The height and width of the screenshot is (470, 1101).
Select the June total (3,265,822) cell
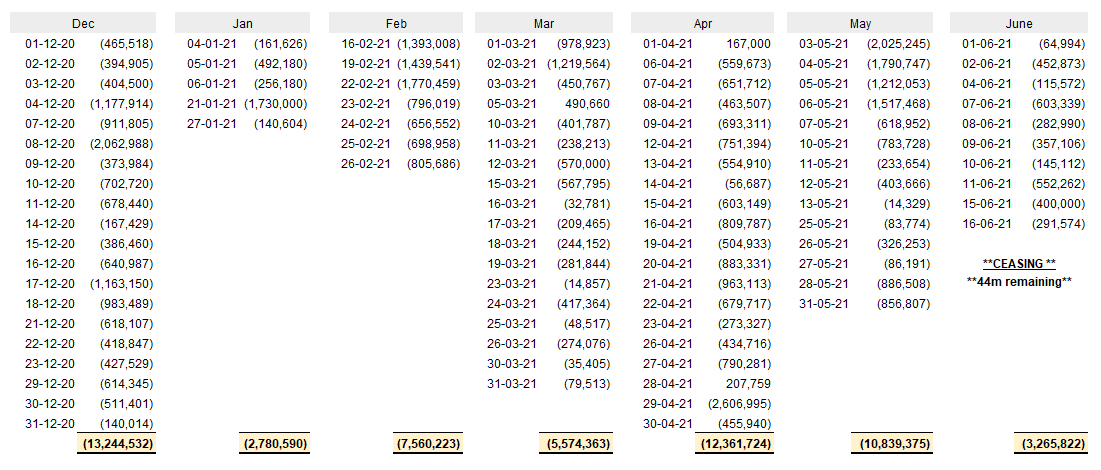point(1052,444)
